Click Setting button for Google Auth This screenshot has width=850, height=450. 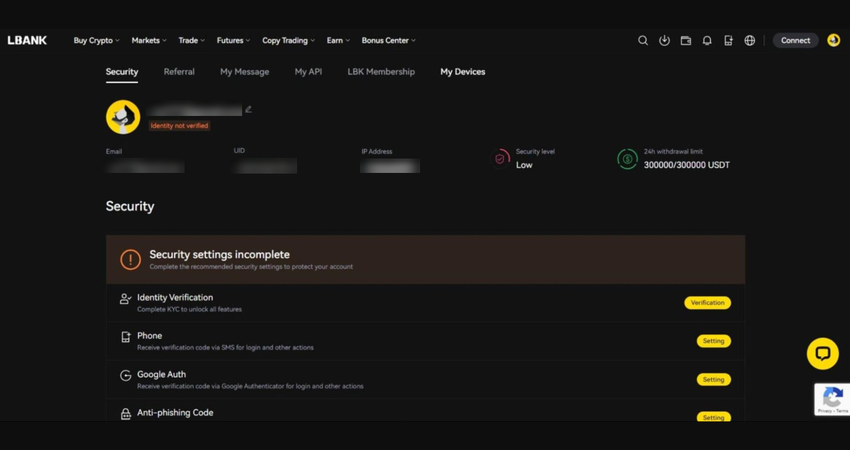[x=713, y=380]
